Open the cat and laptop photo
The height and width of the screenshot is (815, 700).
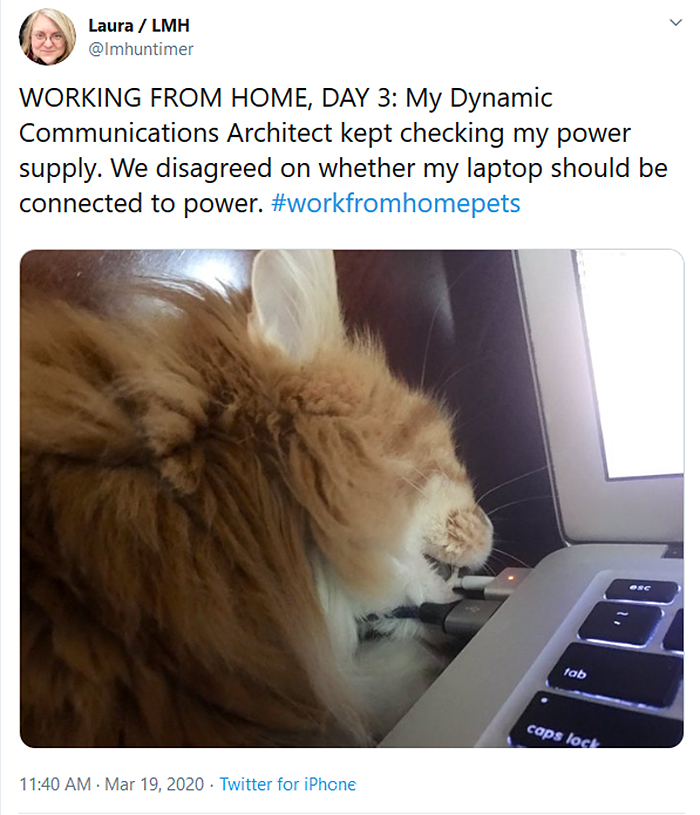pos(352,498)
